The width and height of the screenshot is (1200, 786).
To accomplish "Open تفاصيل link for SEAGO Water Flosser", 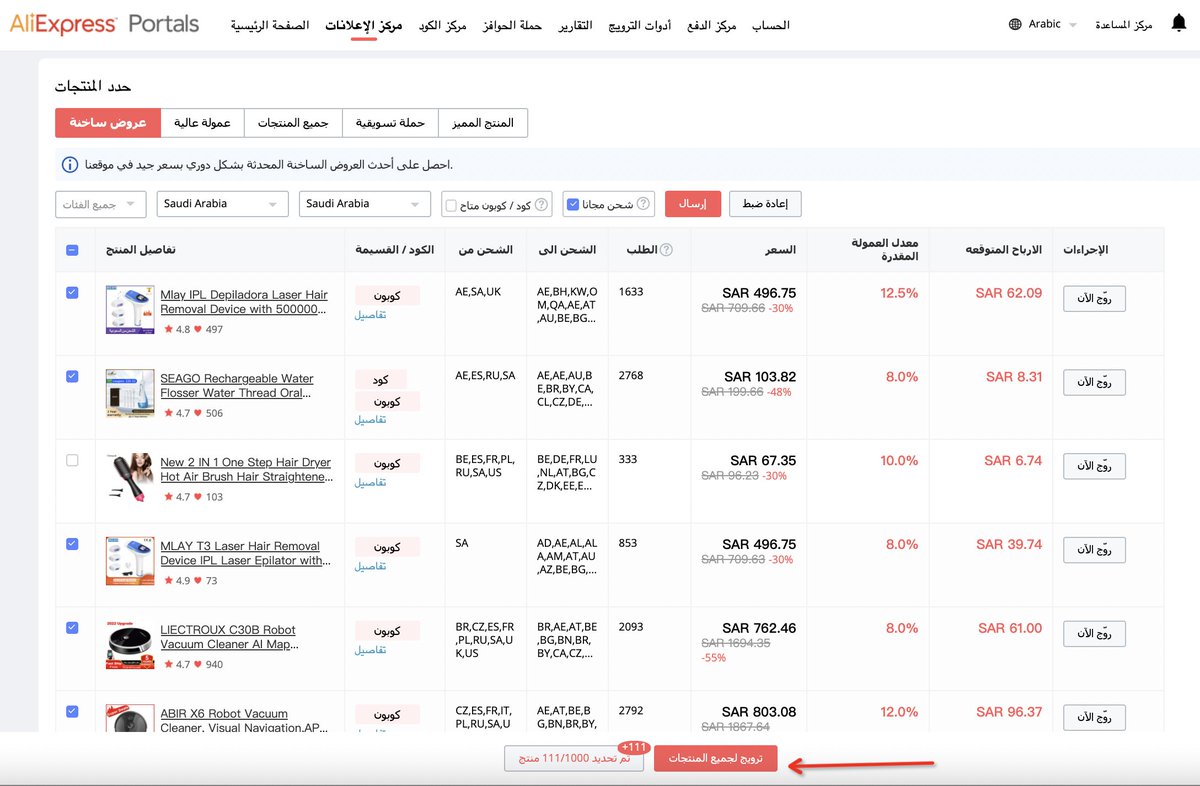I will tap(370, 420).
